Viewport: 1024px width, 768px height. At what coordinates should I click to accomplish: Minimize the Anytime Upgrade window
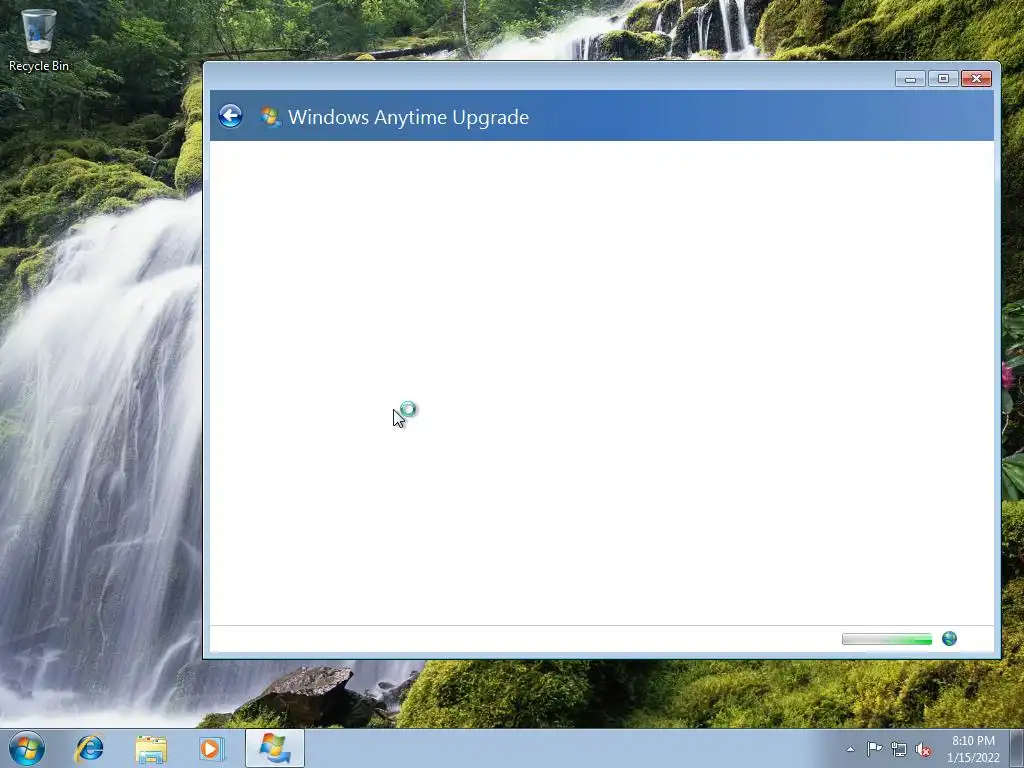(910, 78)
